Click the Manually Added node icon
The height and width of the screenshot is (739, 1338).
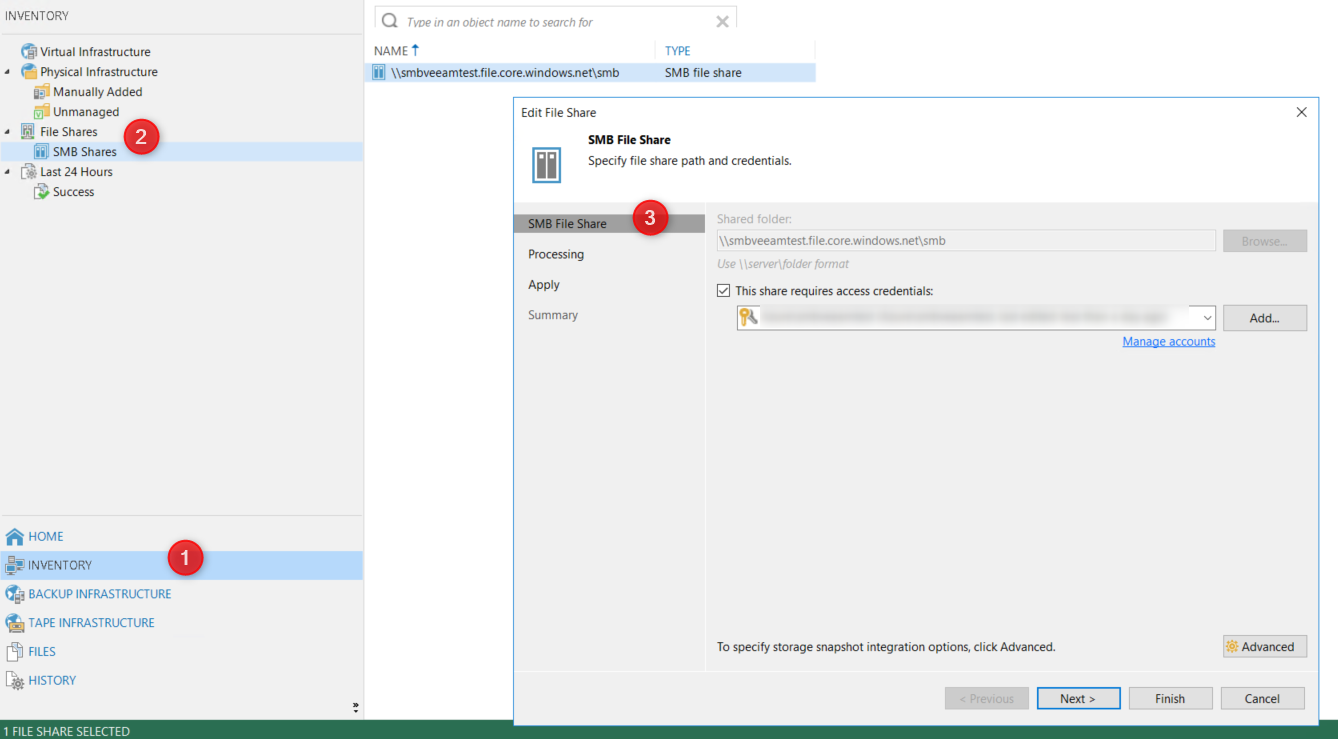point(41,92)
